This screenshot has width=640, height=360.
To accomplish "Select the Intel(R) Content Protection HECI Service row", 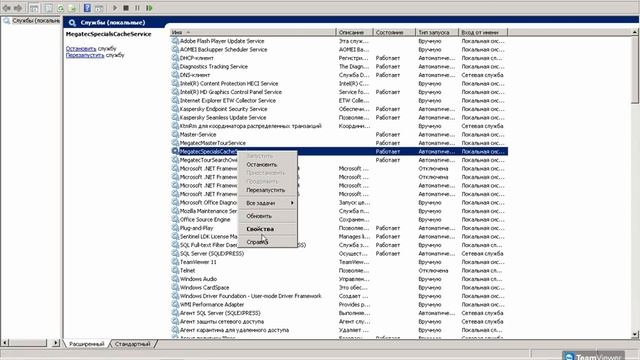I will (x=339, y=84).
